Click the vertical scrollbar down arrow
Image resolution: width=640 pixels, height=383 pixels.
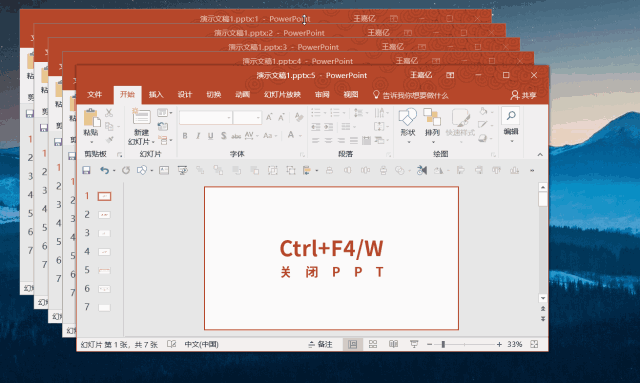(x=543, y=298)
